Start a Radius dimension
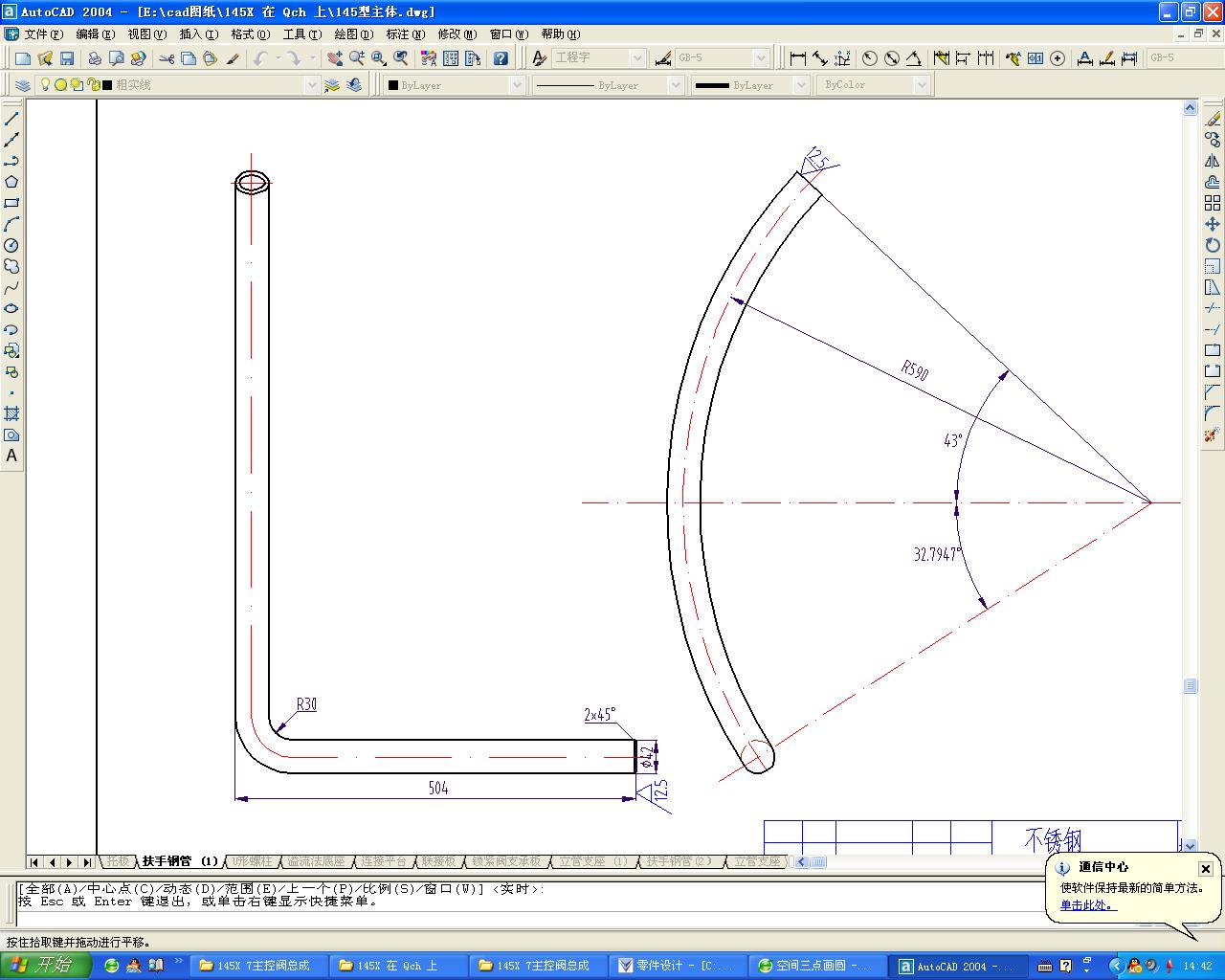This screenshot has width=1225, height=980. [x=870, y=58]
